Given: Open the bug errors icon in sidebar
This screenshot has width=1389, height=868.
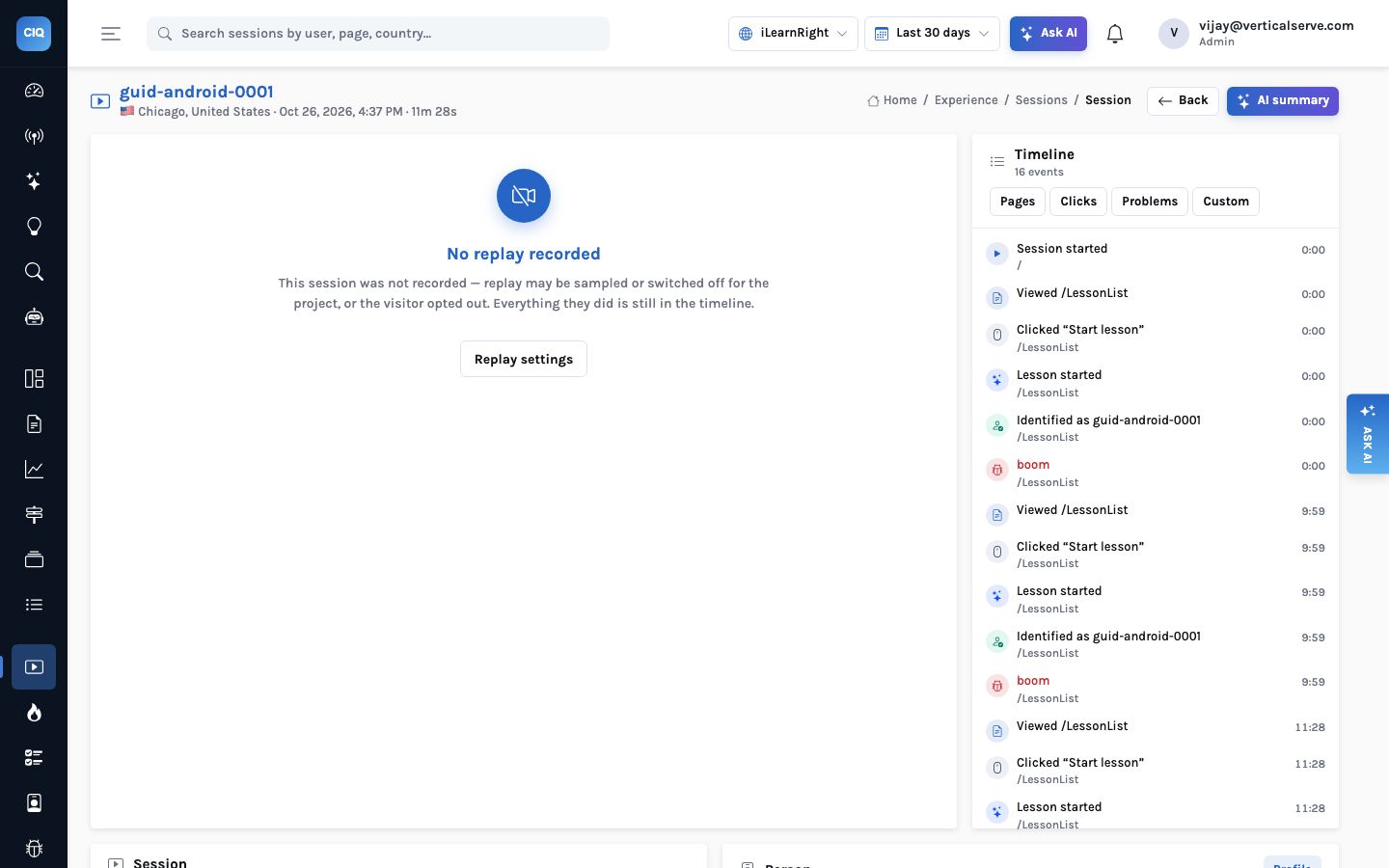Looking at the screenshot, I should pyautogui.click(x=34, y=848).
